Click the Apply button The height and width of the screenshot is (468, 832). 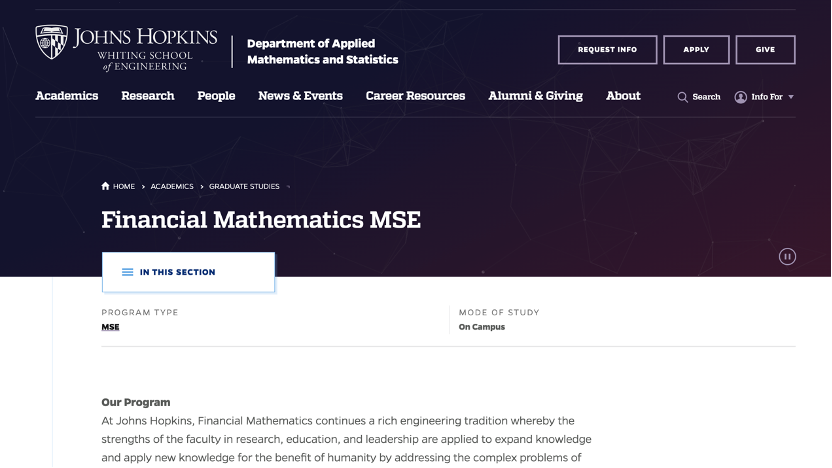tap(696, 50)
